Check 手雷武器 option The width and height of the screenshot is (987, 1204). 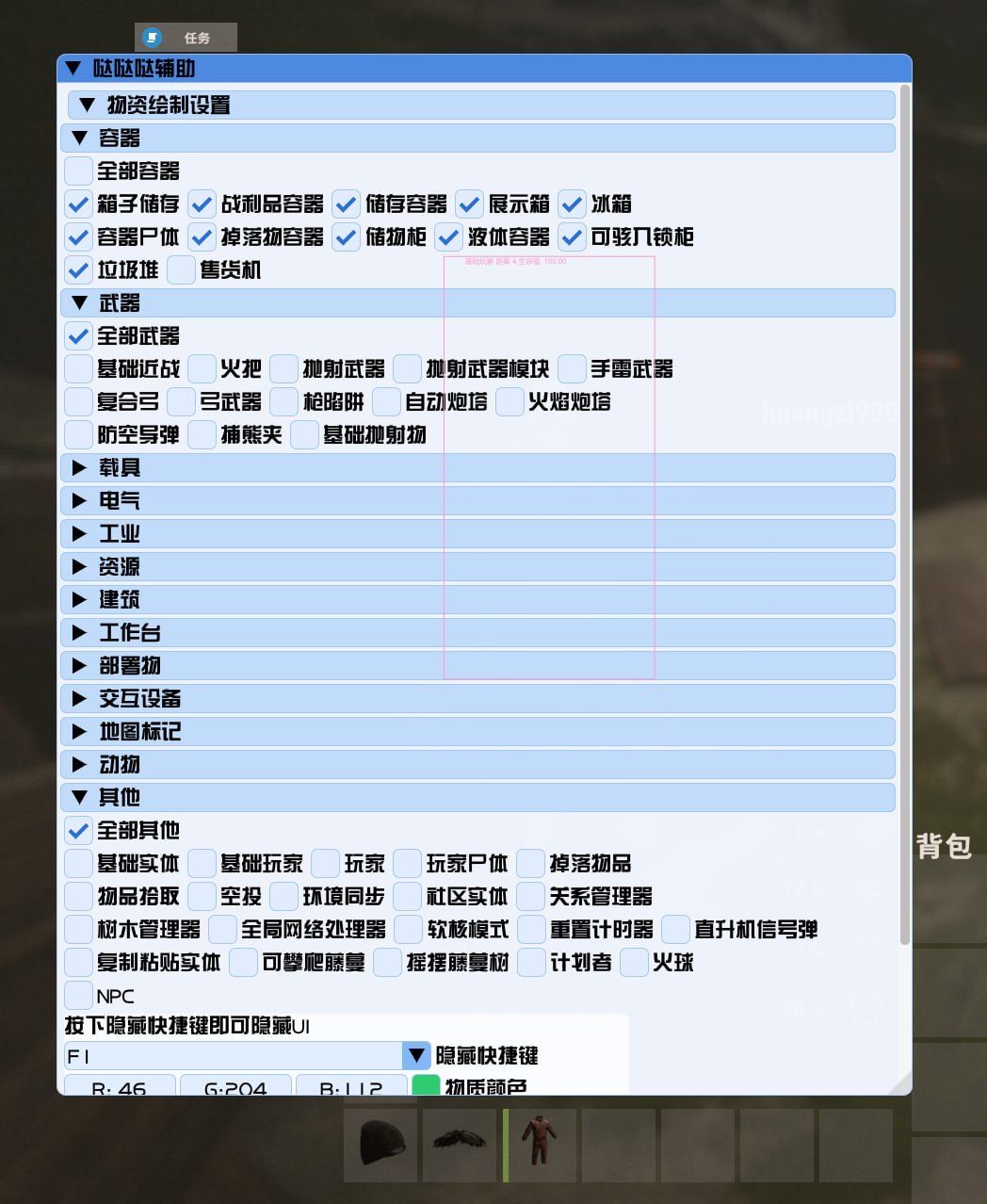coord(572,368)
